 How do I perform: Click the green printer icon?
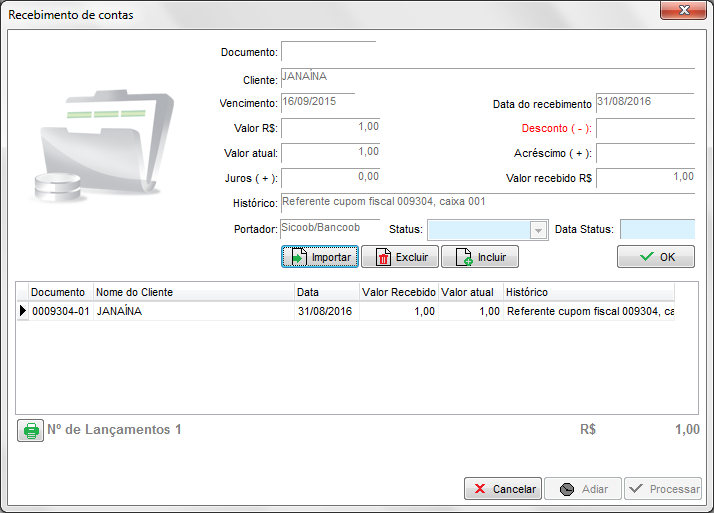pos(31,431)
